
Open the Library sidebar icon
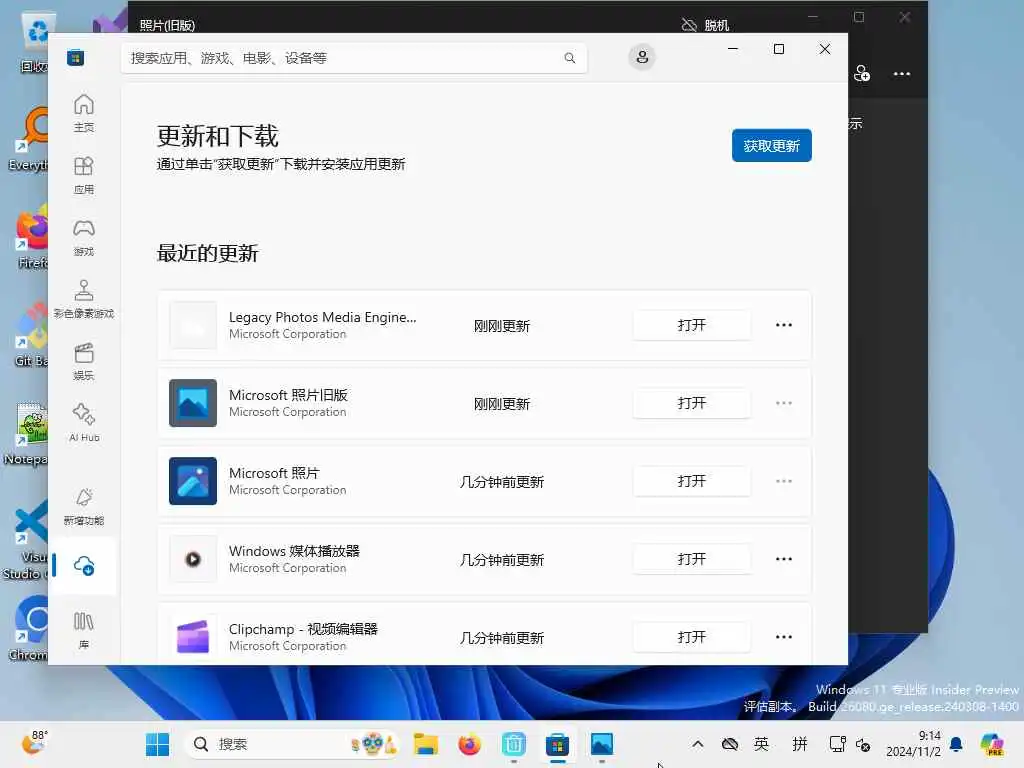pos(84,630)
